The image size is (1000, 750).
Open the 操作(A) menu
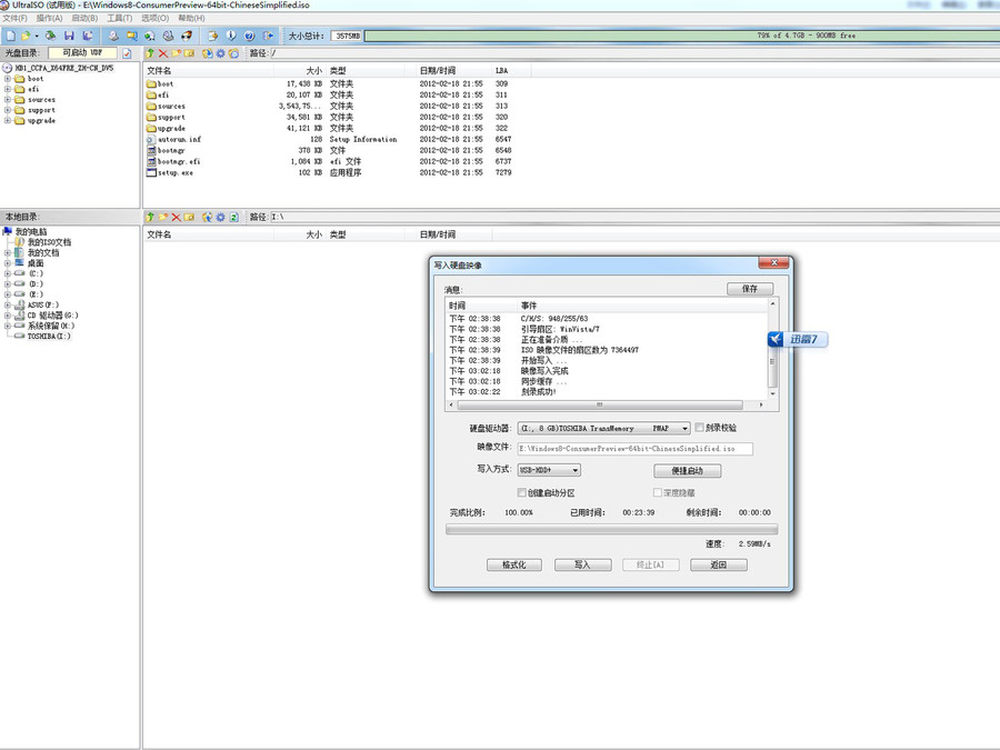(50, 18)
